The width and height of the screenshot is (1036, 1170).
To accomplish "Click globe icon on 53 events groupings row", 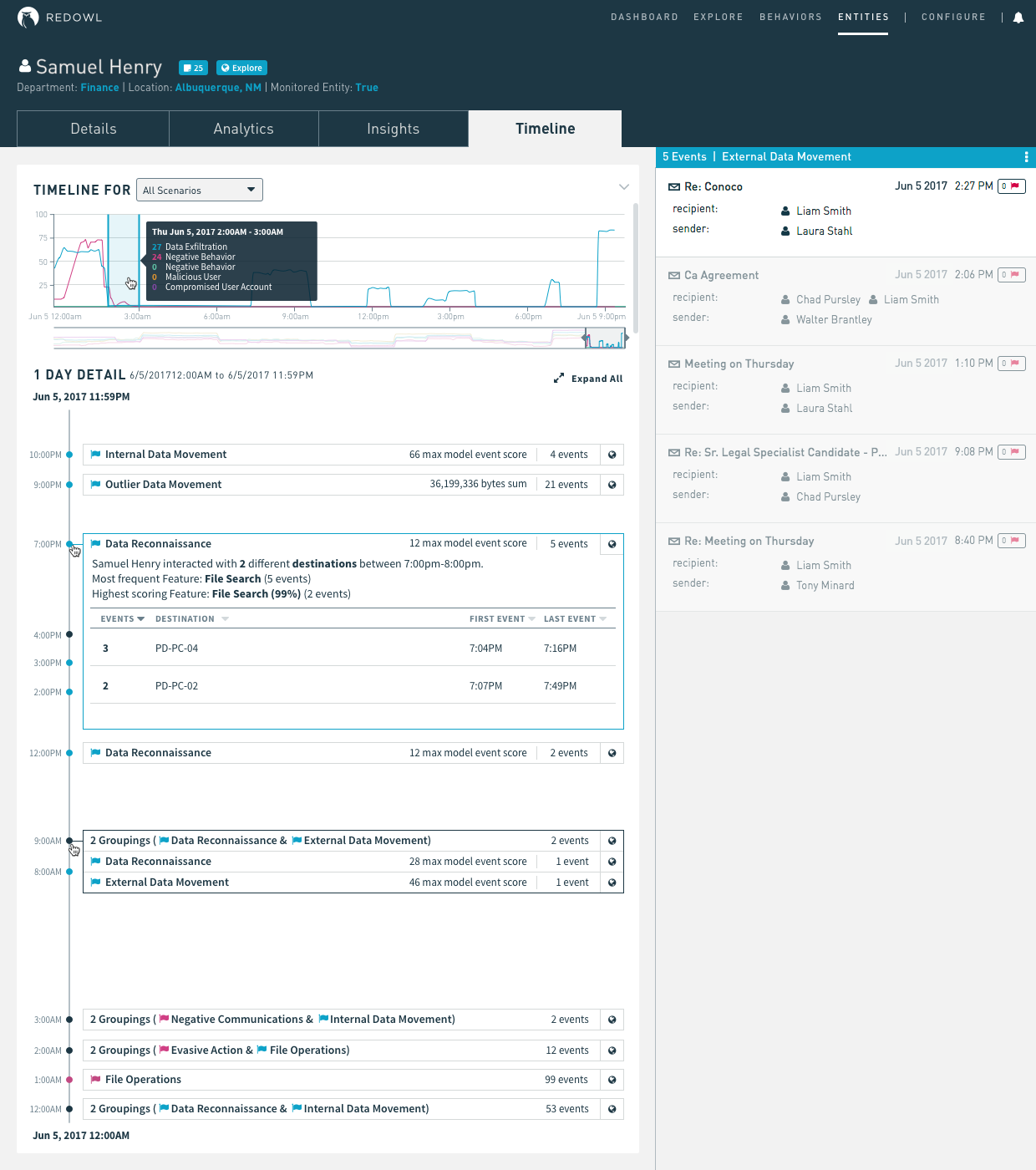I will tap(612, 1109).
